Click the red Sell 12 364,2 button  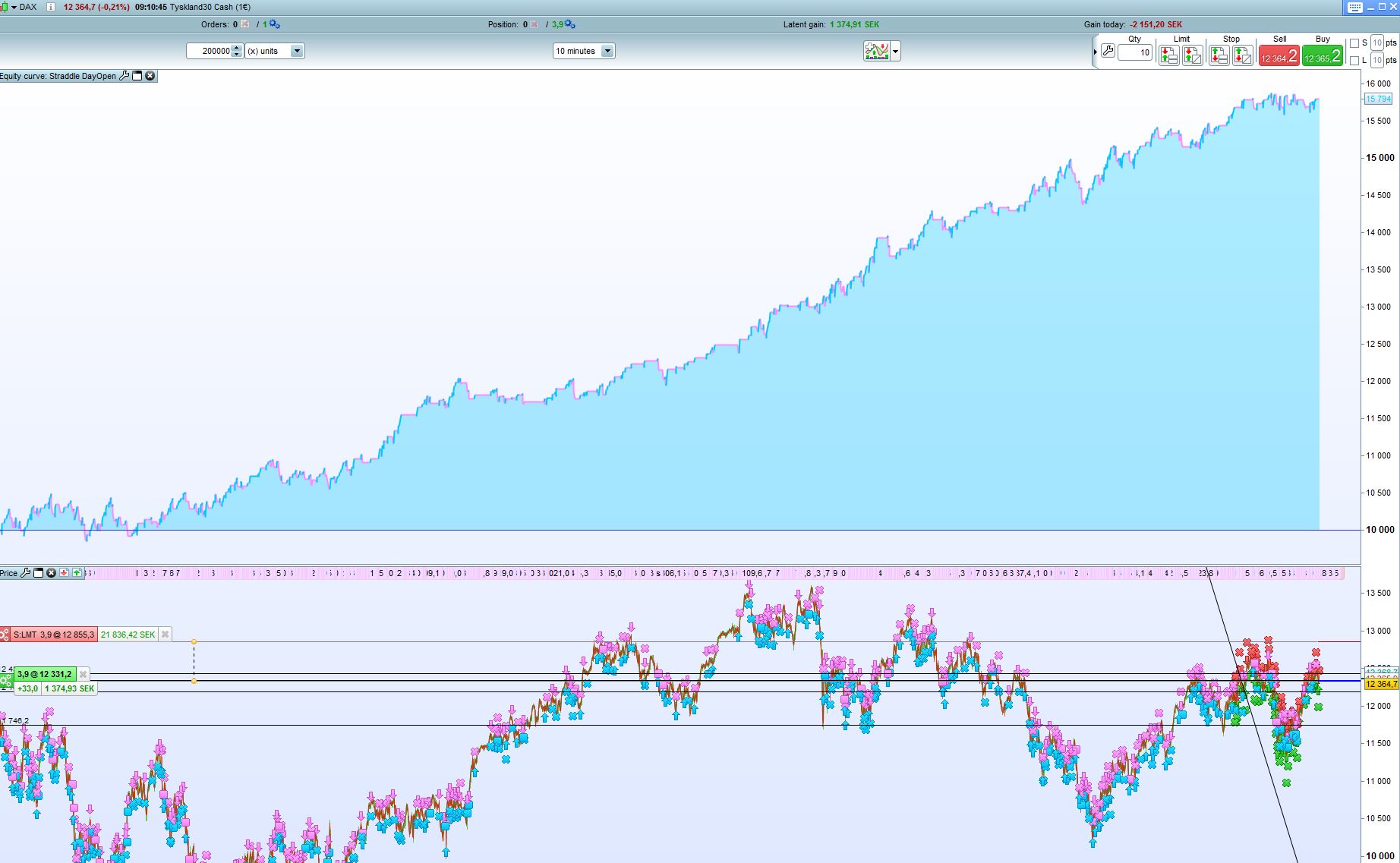(1279, 55)
